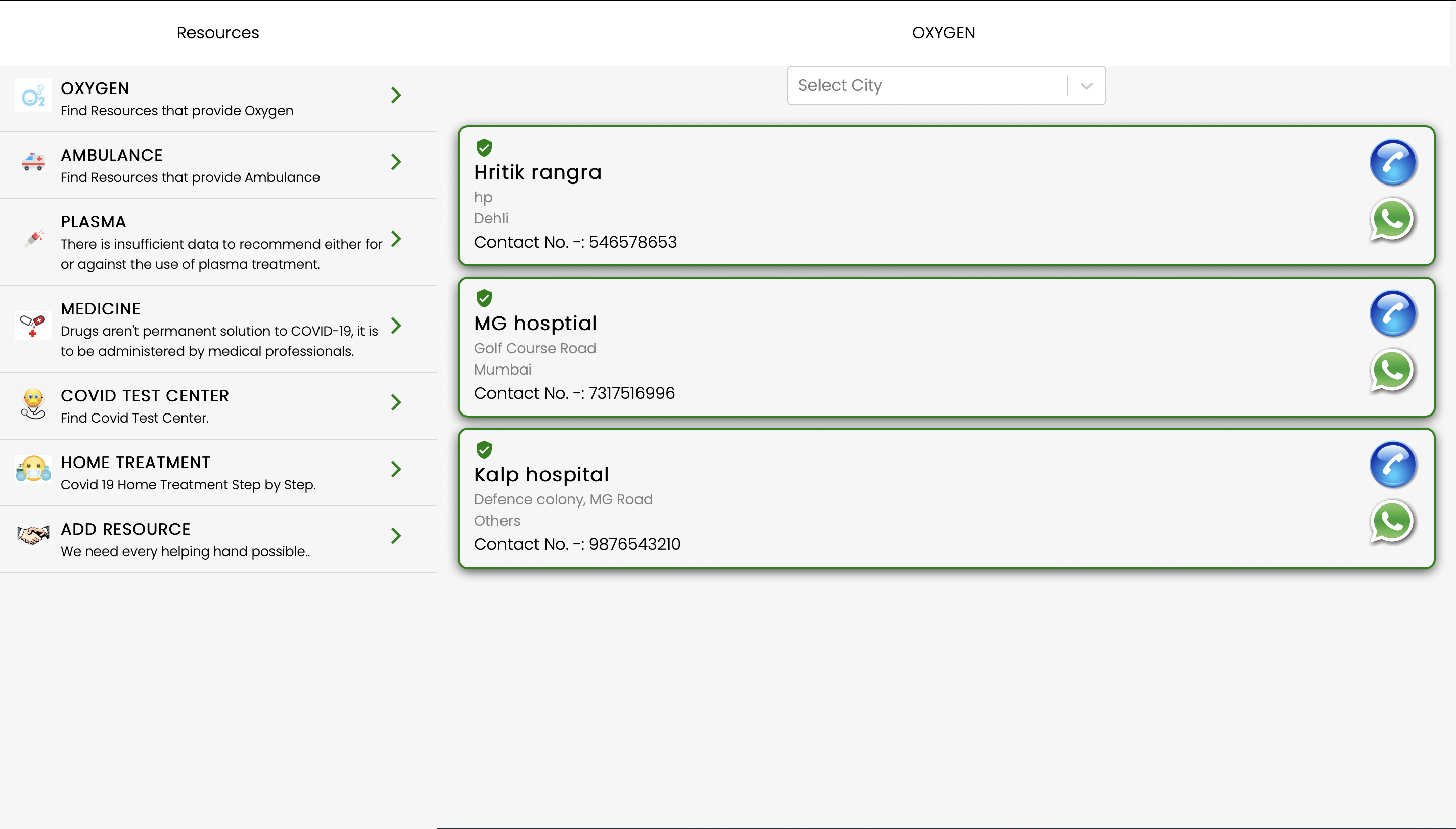Click the ambulance icon in Resources list
The width and height of the screenshot is (1456, 829).
[x=33, y=162]
